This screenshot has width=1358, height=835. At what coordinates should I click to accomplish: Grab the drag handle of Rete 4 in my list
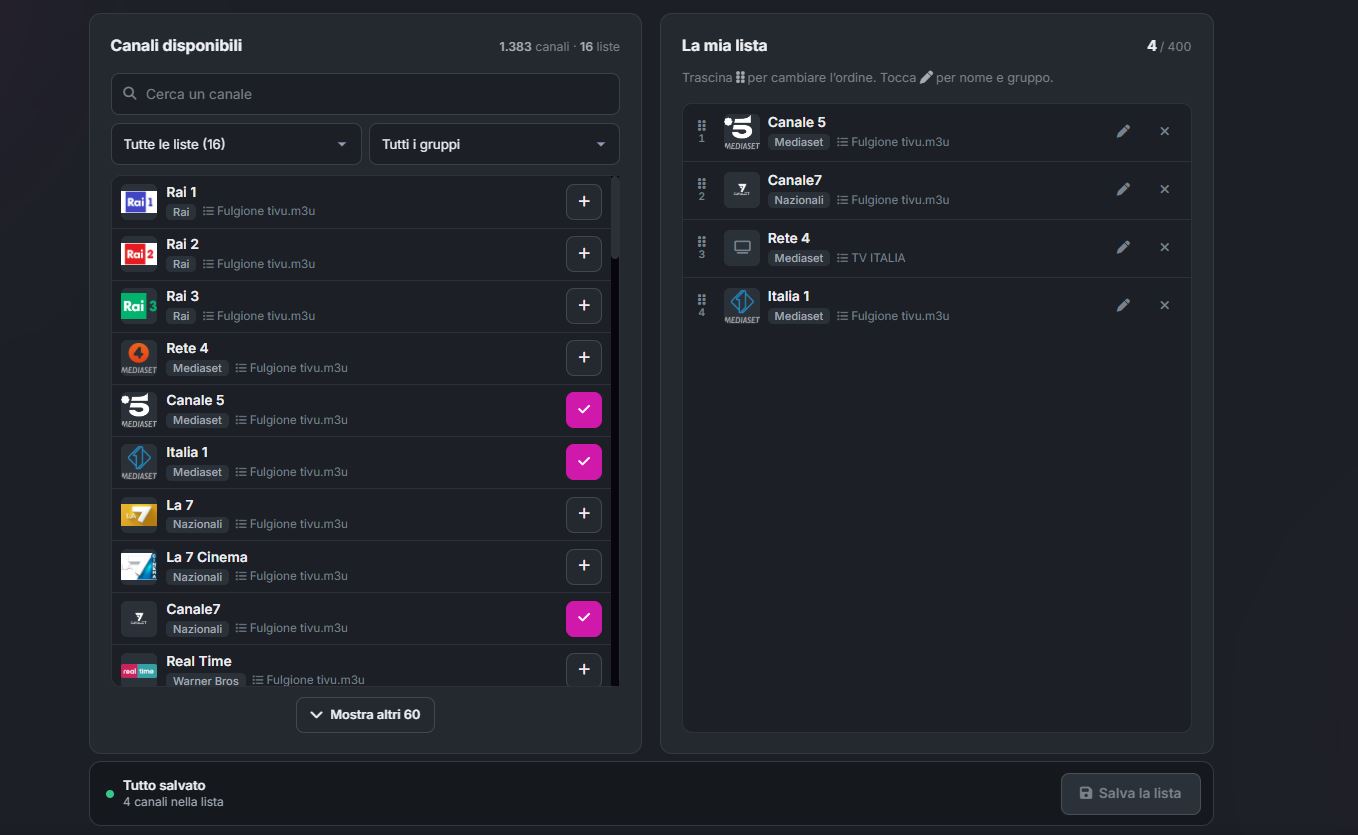[702, 241]
